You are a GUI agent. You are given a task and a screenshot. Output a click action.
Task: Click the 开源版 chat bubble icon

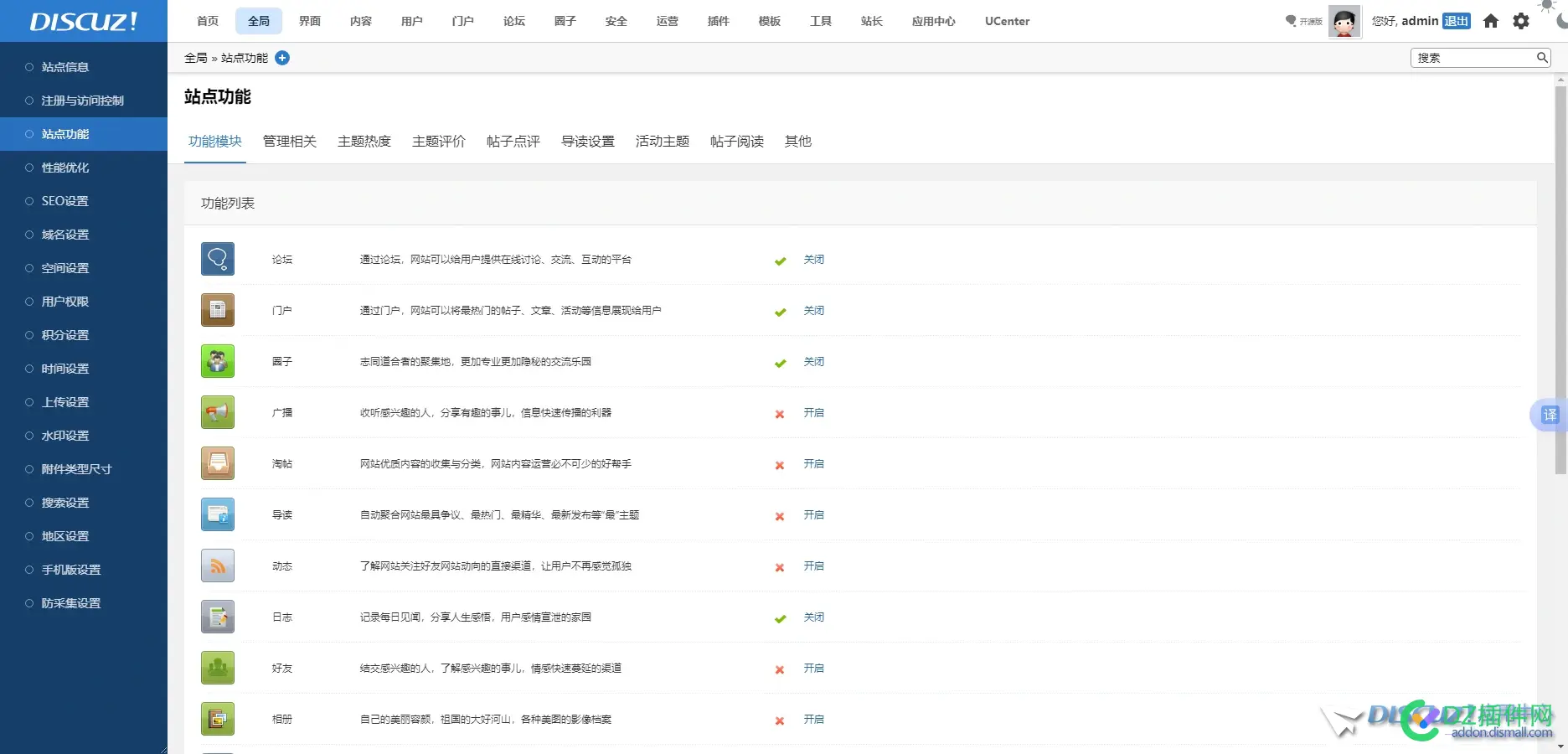1291,21
